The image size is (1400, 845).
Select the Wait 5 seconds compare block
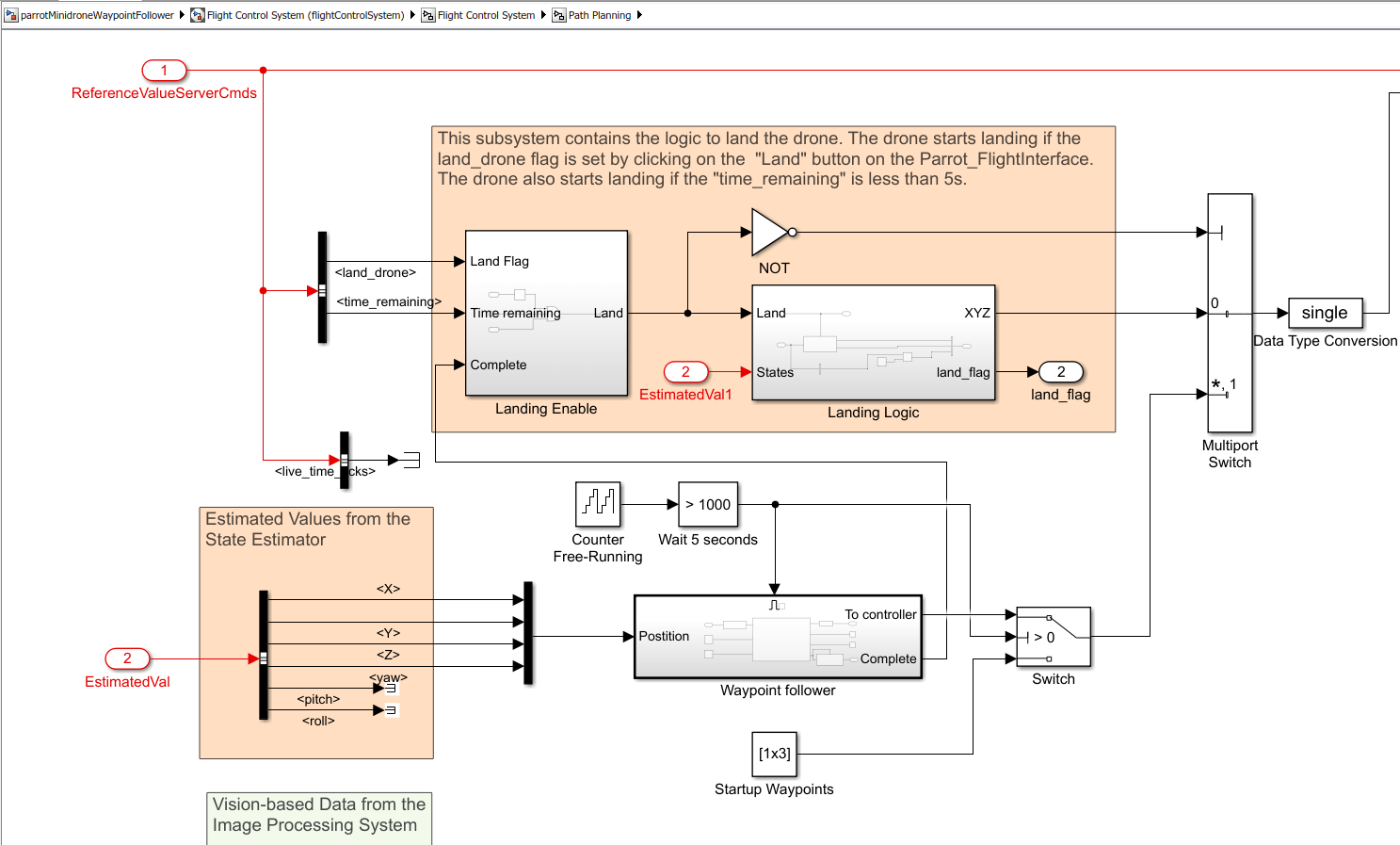click(x=708, y=504)
